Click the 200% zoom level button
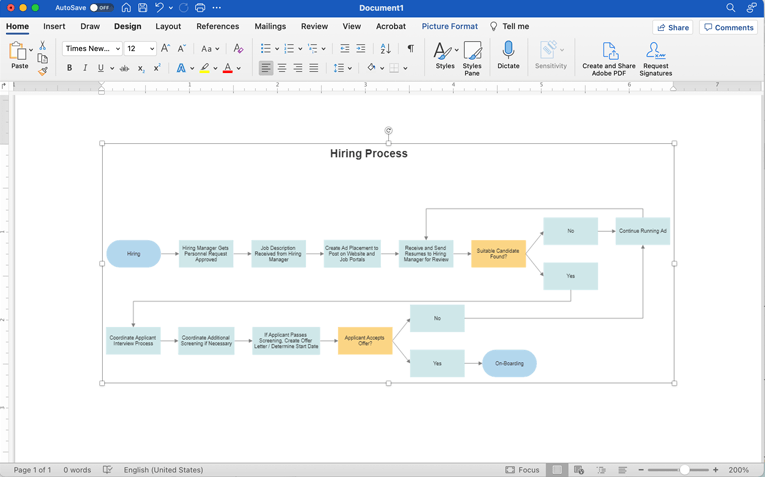Screen dimensions: 765x477 click(739, 470)
